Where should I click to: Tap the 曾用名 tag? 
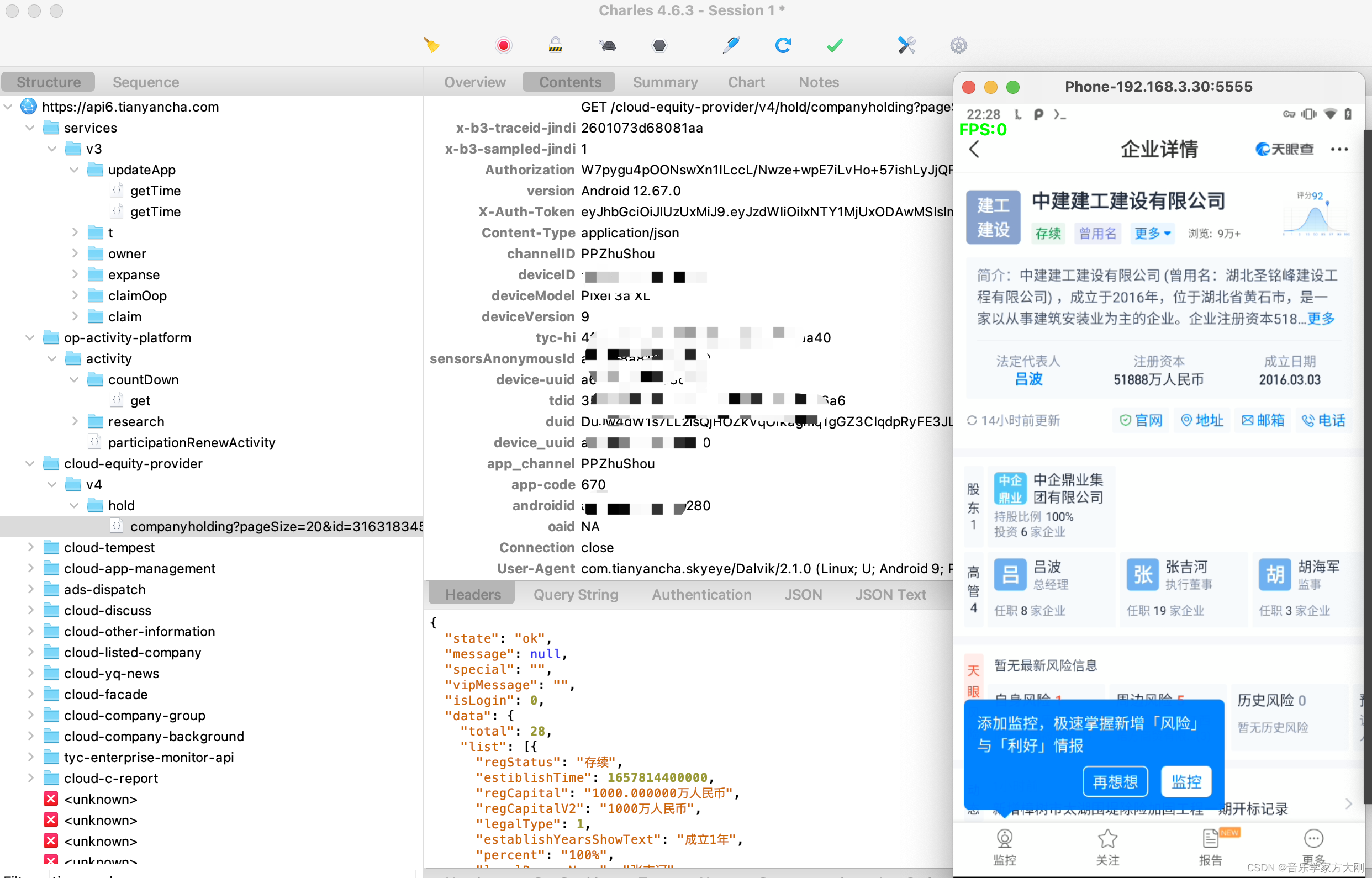(1097, 233)
